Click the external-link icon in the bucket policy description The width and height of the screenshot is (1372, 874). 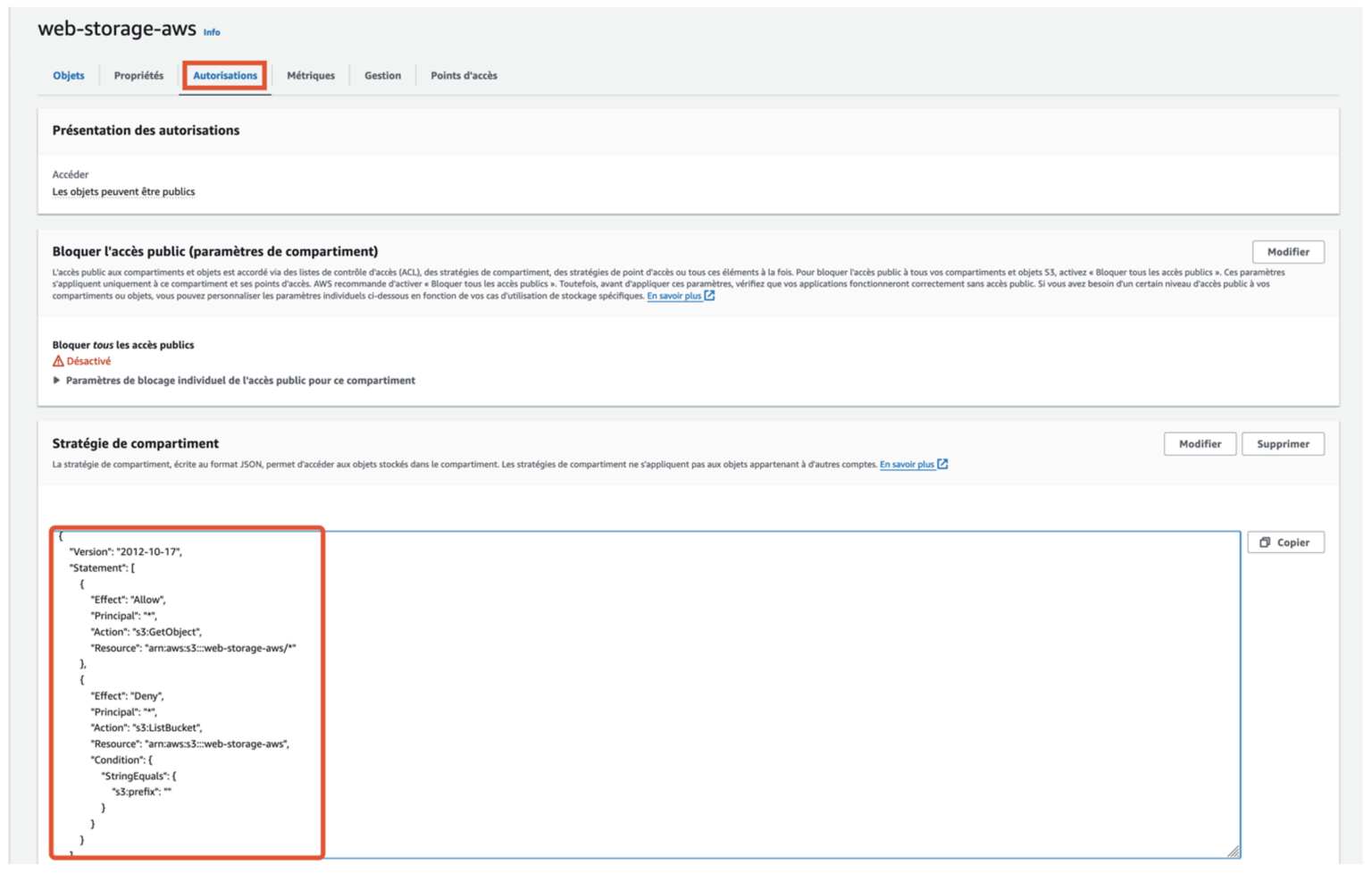(x=944, y=464)
